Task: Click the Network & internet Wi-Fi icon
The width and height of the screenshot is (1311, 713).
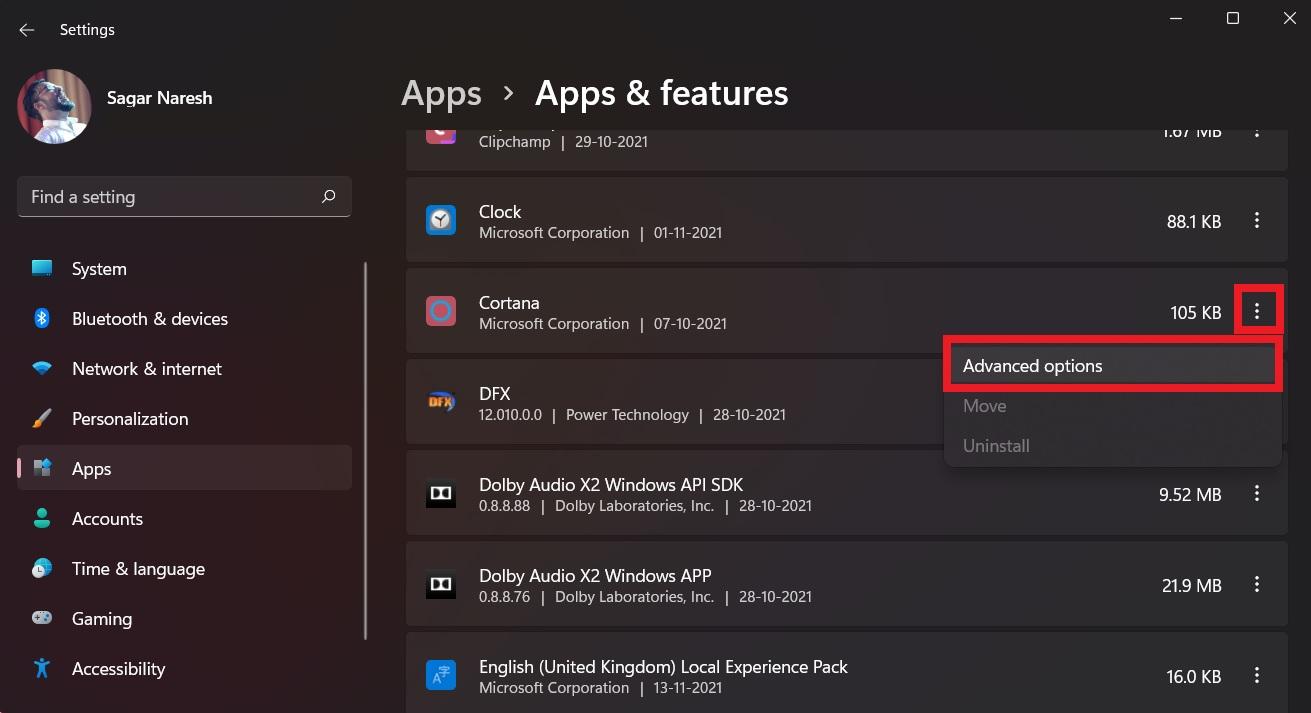Action: point(42,369)
